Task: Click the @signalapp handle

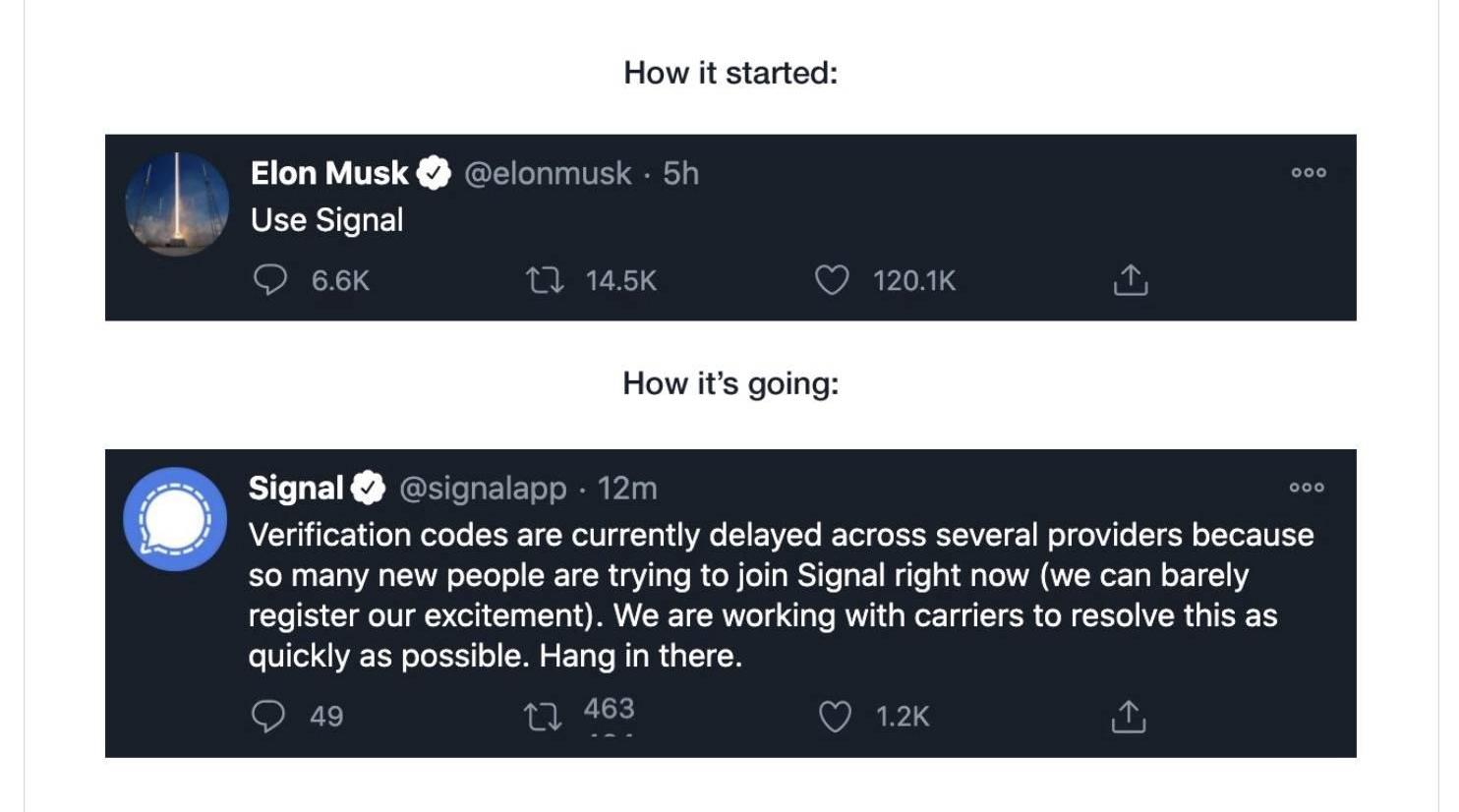Action: pos(483,488)
